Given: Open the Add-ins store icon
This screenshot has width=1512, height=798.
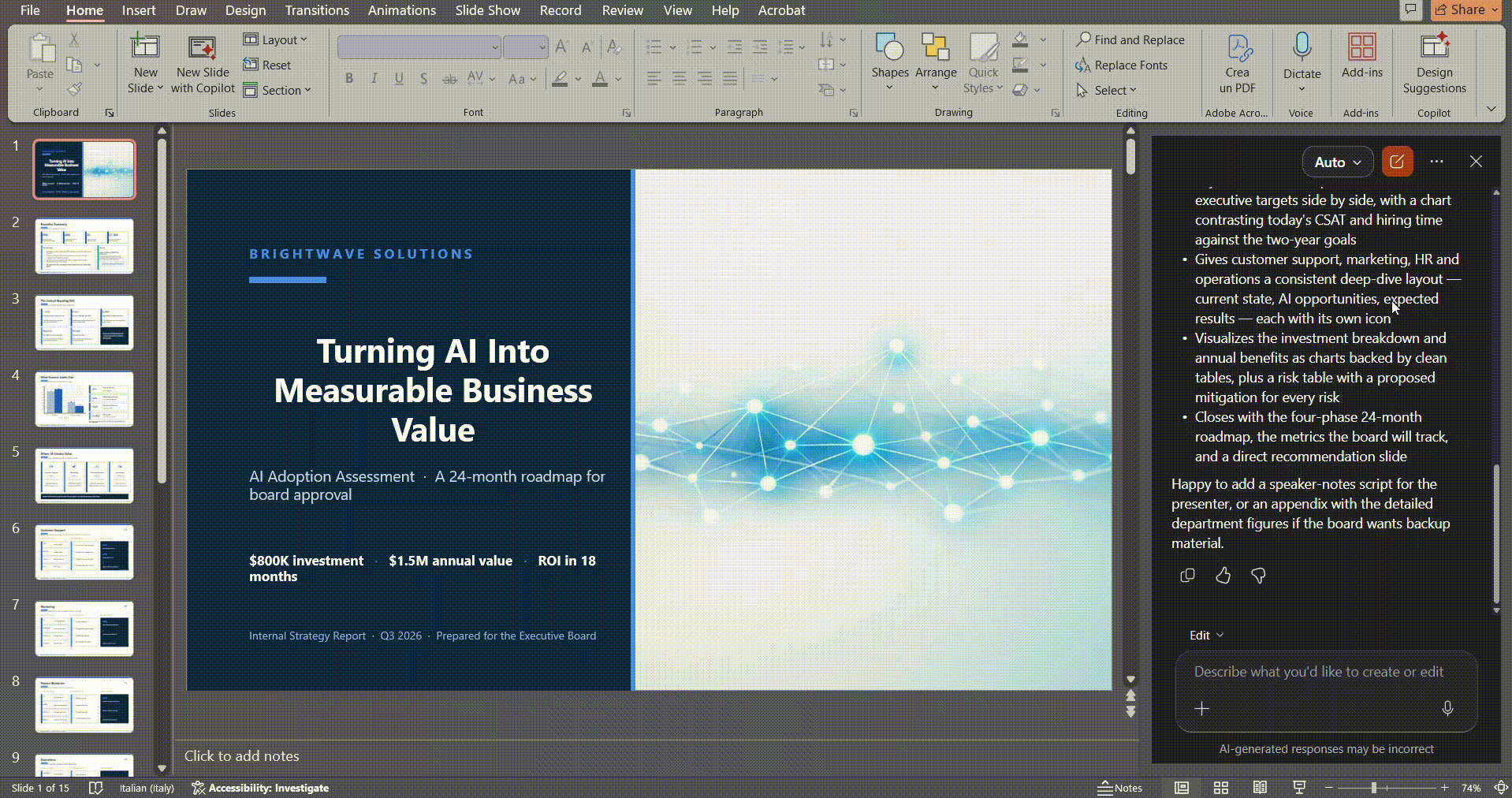Looking at the screenshot, I should [x=1361, y=47].
